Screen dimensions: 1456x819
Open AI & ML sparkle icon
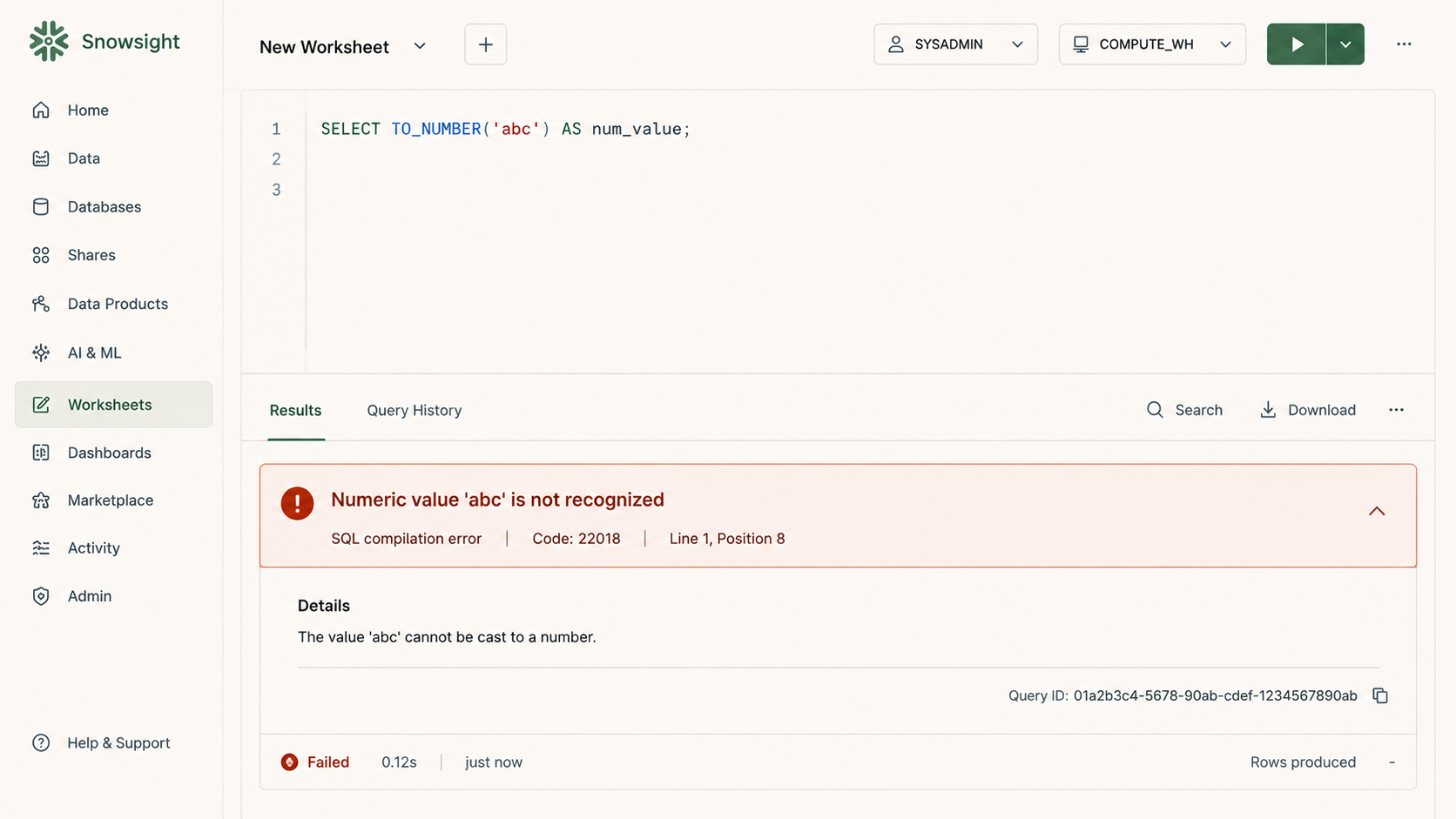[x=41, y=352]
